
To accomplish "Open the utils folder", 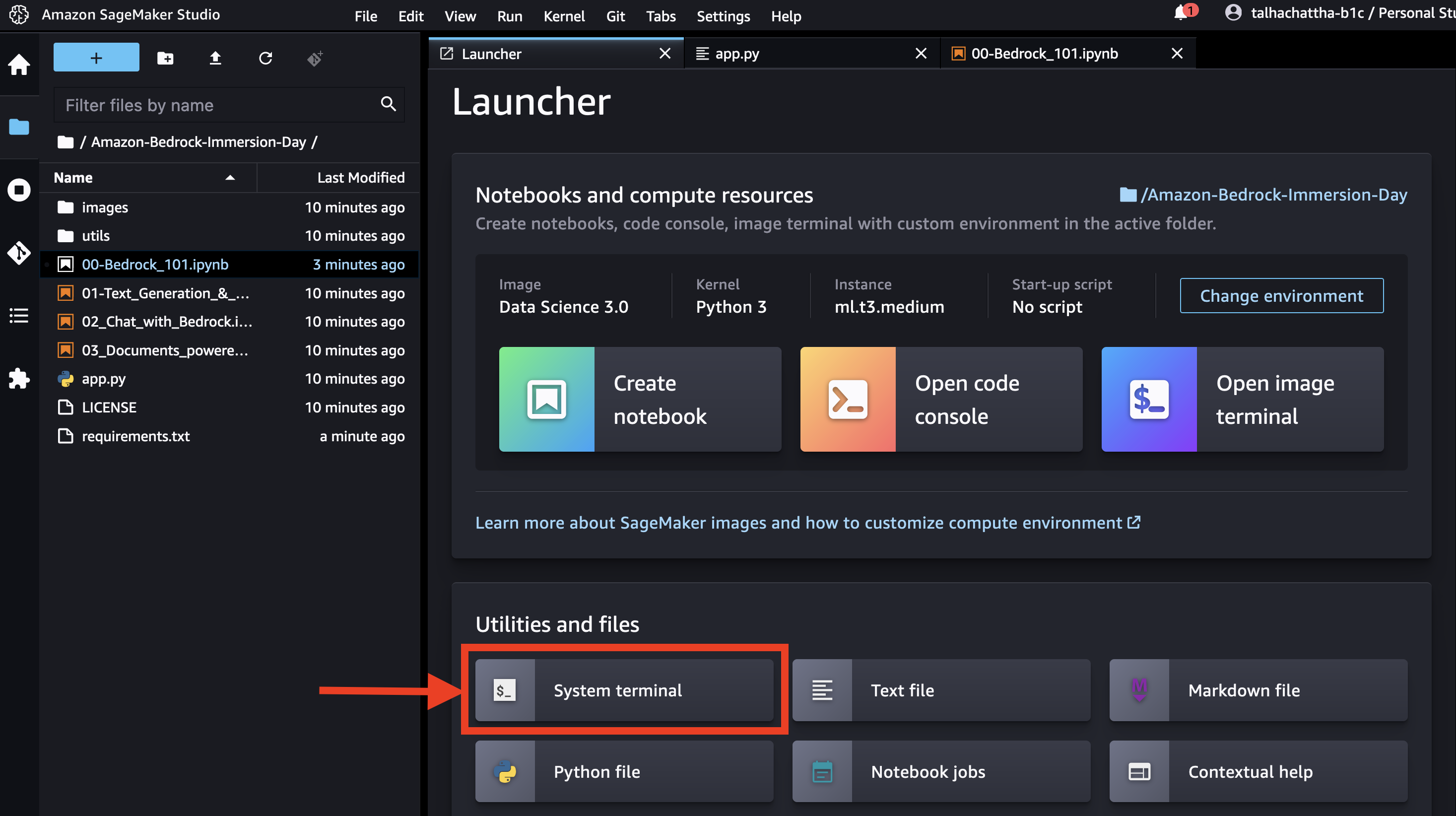I will [95, 236].
